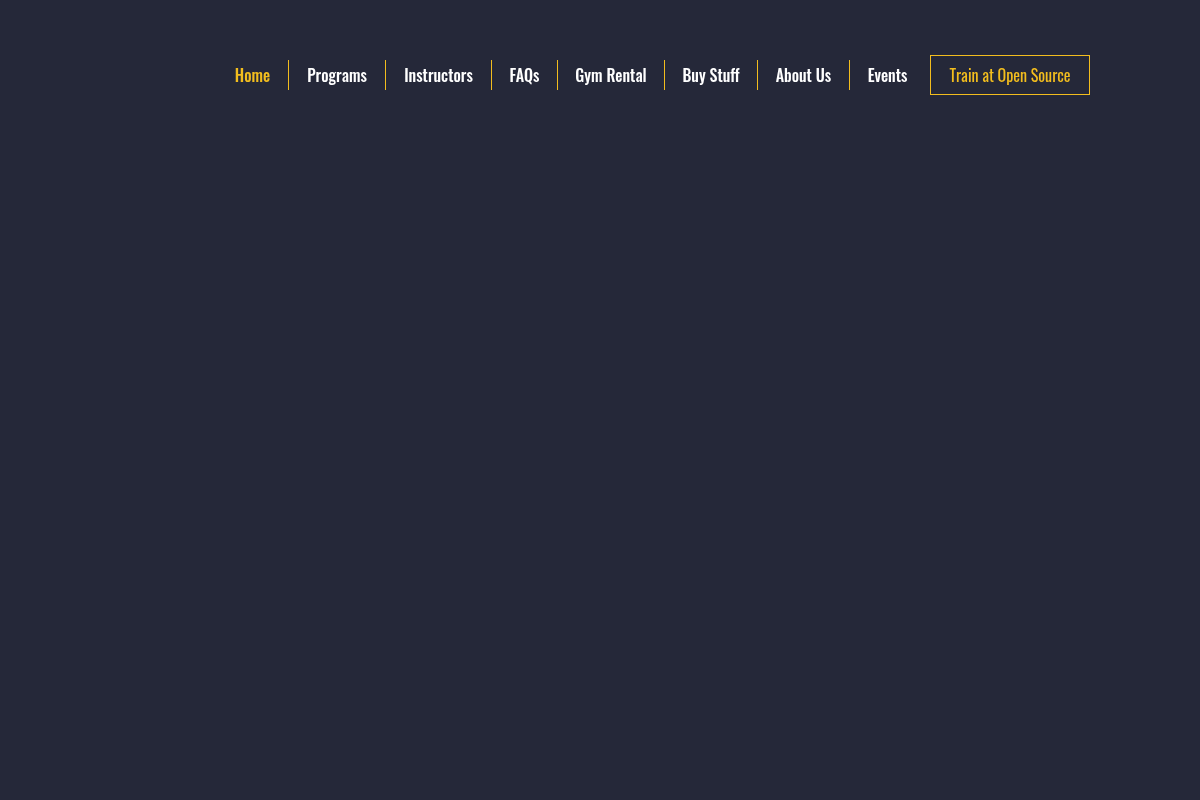1200x800 pixels.
Task: Choose Events, the last white navbar item
Action: (x=887, y=75)
